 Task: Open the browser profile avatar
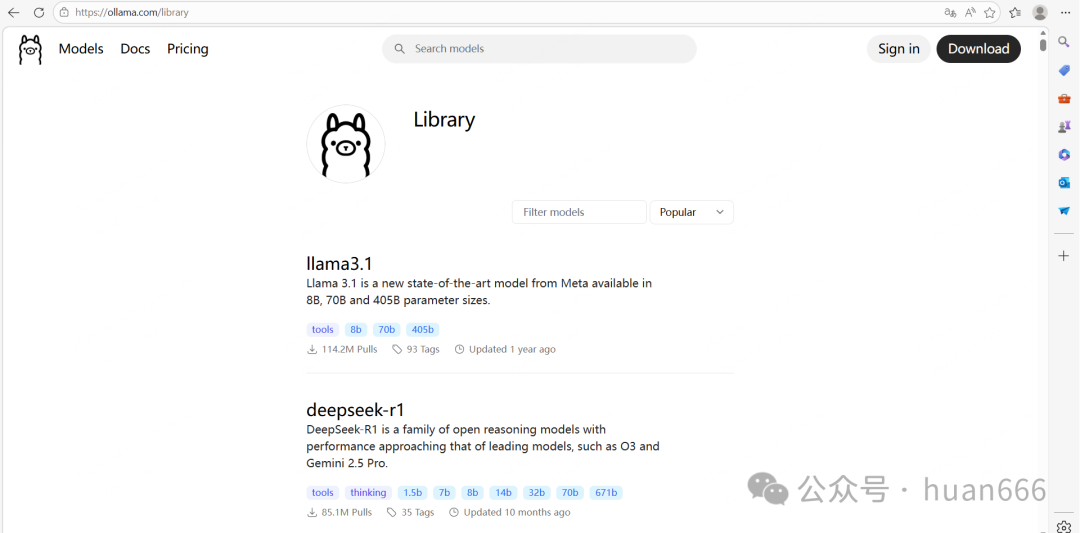click(1040, 12)
